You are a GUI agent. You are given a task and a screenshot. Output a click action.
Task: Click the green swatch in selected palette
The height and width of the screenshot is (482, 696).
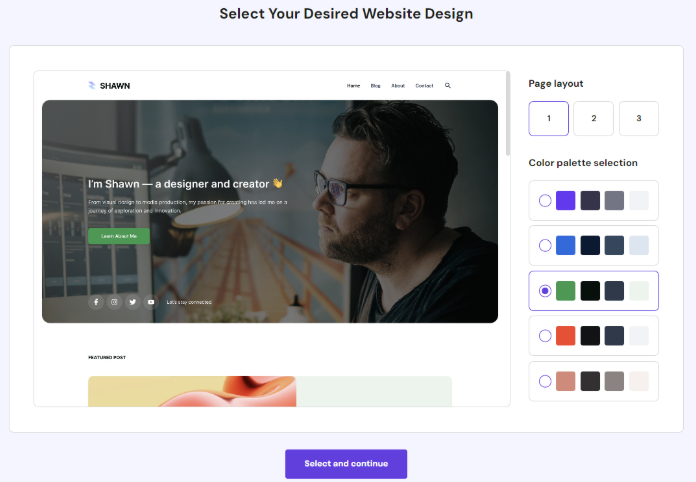coord(566,291)
